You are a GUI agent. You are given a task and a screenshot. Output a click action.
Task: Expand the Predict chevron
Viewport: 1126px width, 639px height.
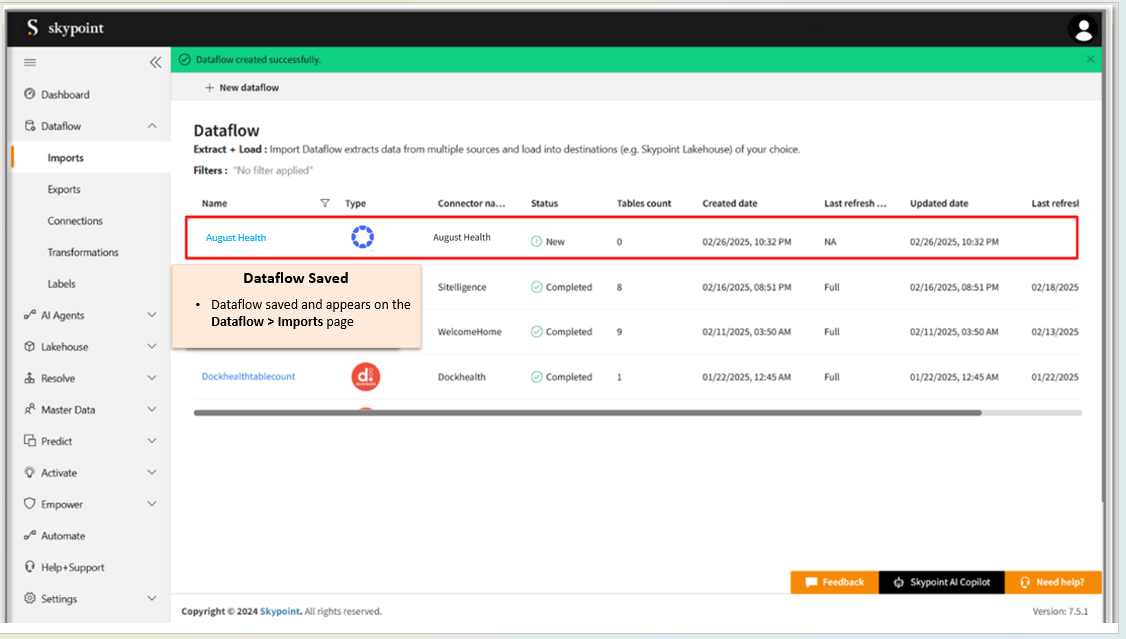tap(152, 441)
